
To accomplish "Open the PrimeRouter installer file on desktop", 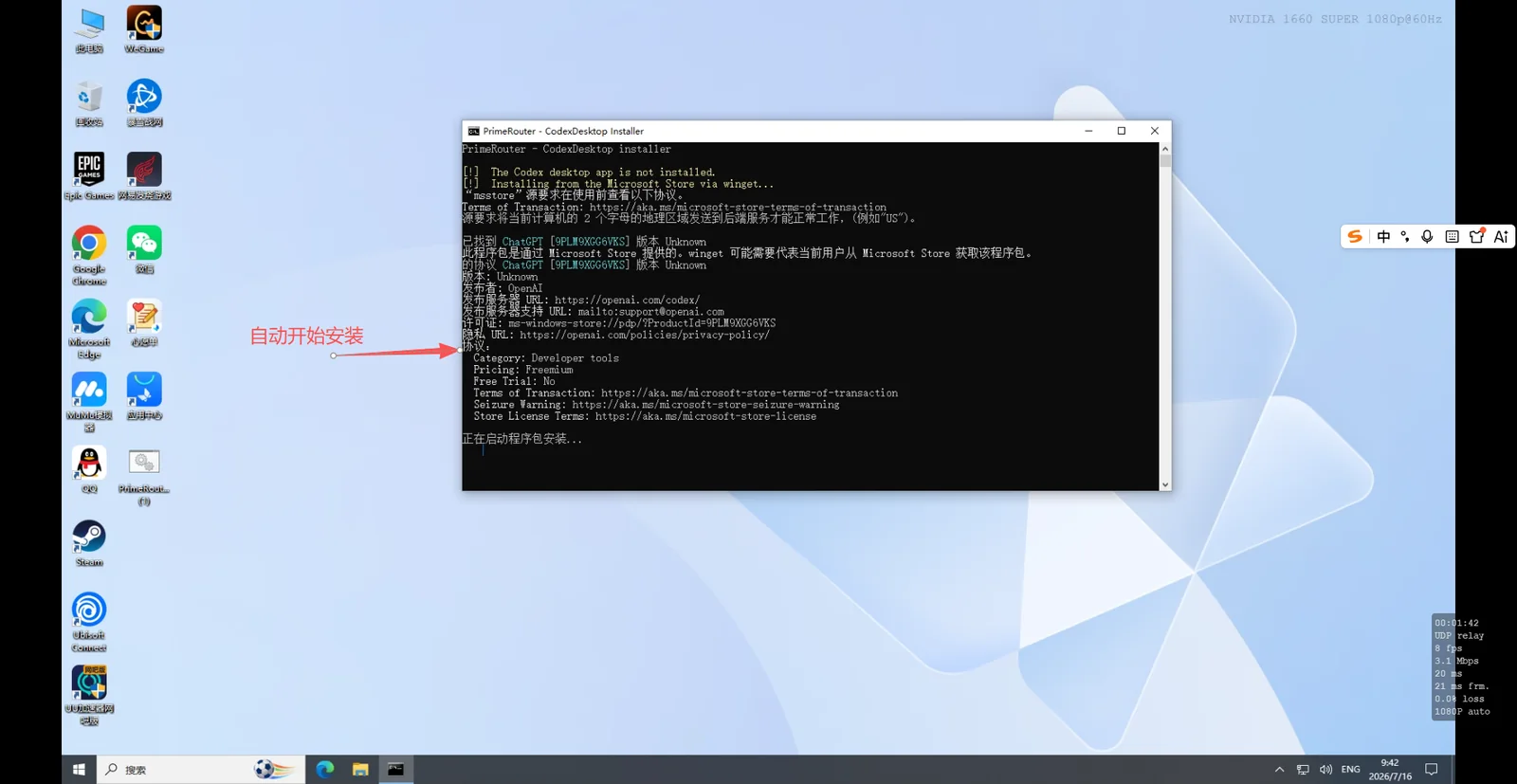I will pyautogui.click(x=144, y=476).
